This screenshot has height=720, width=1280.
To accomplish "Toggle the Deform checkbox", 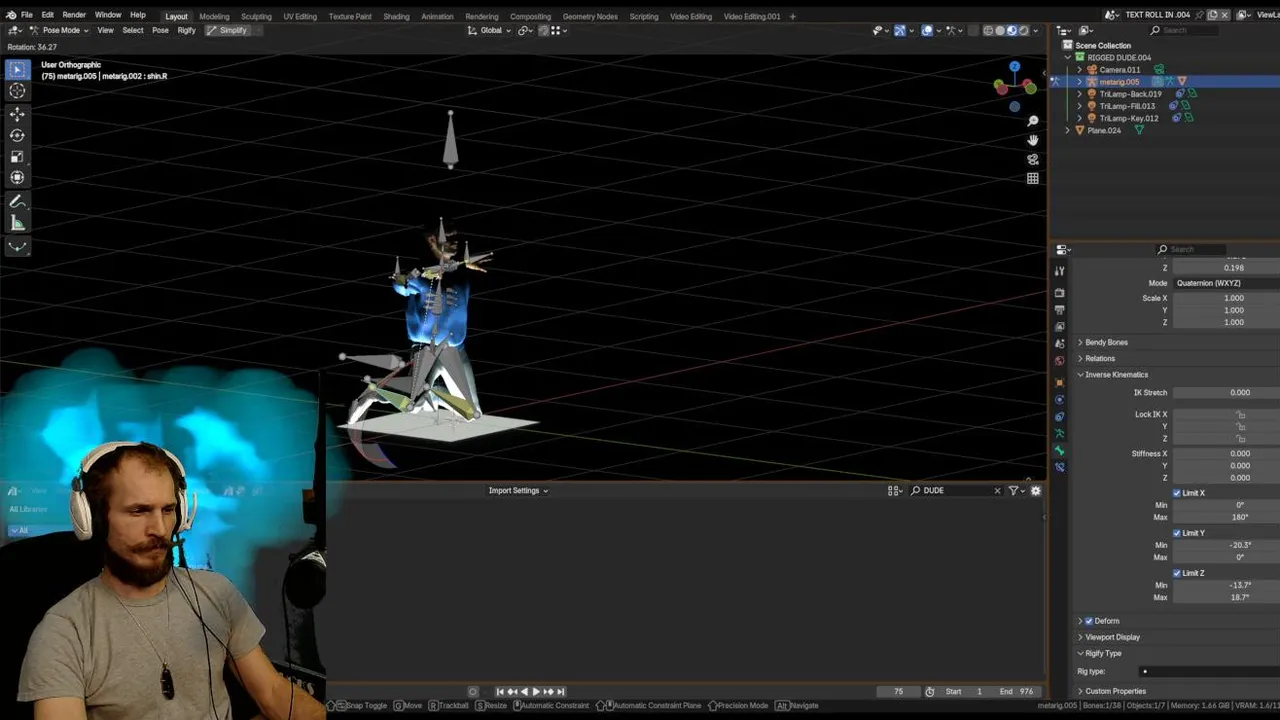I will (1089, 621).
